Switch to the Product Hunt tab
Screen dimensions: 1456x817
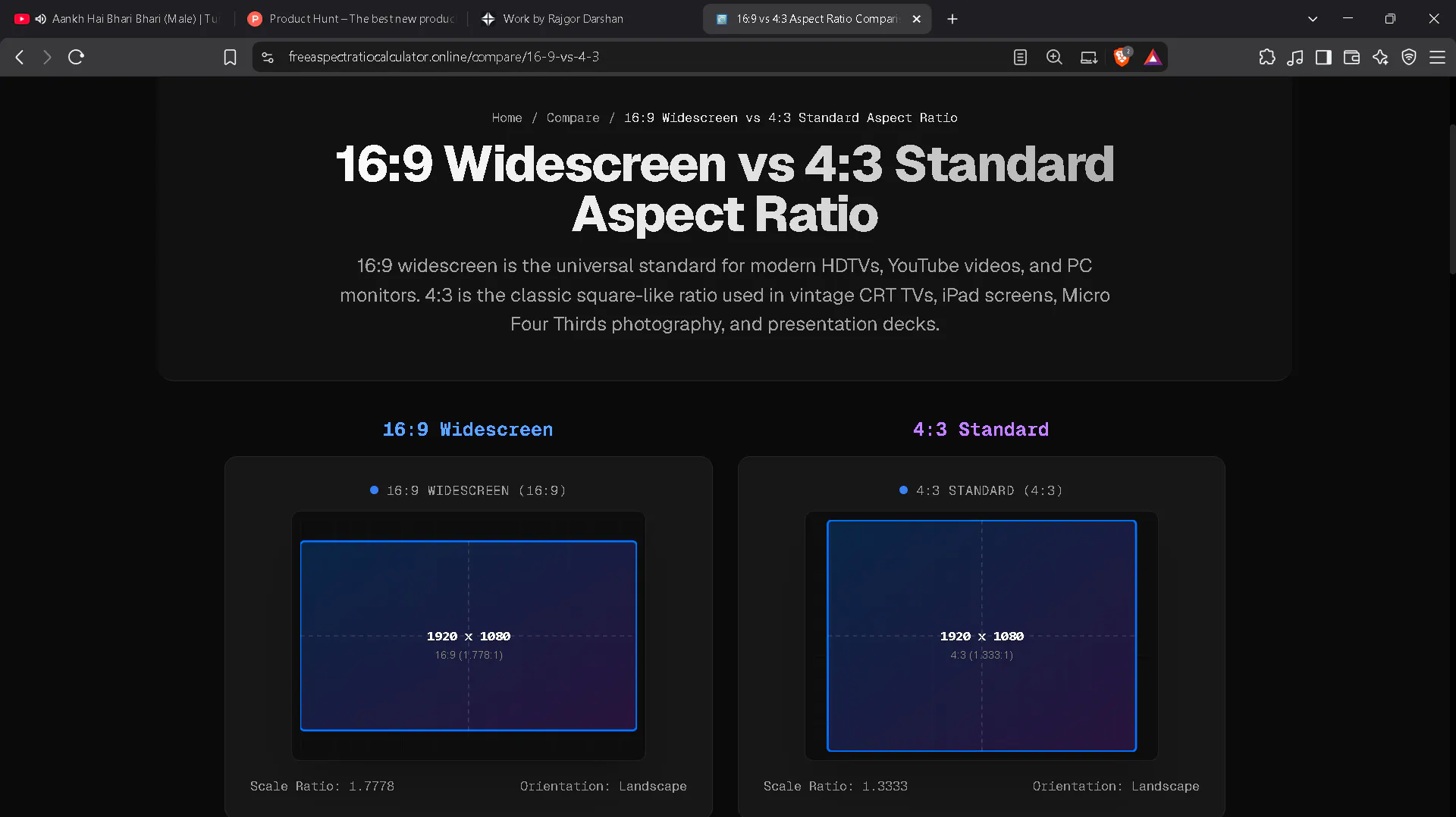[x=351, y=19]
